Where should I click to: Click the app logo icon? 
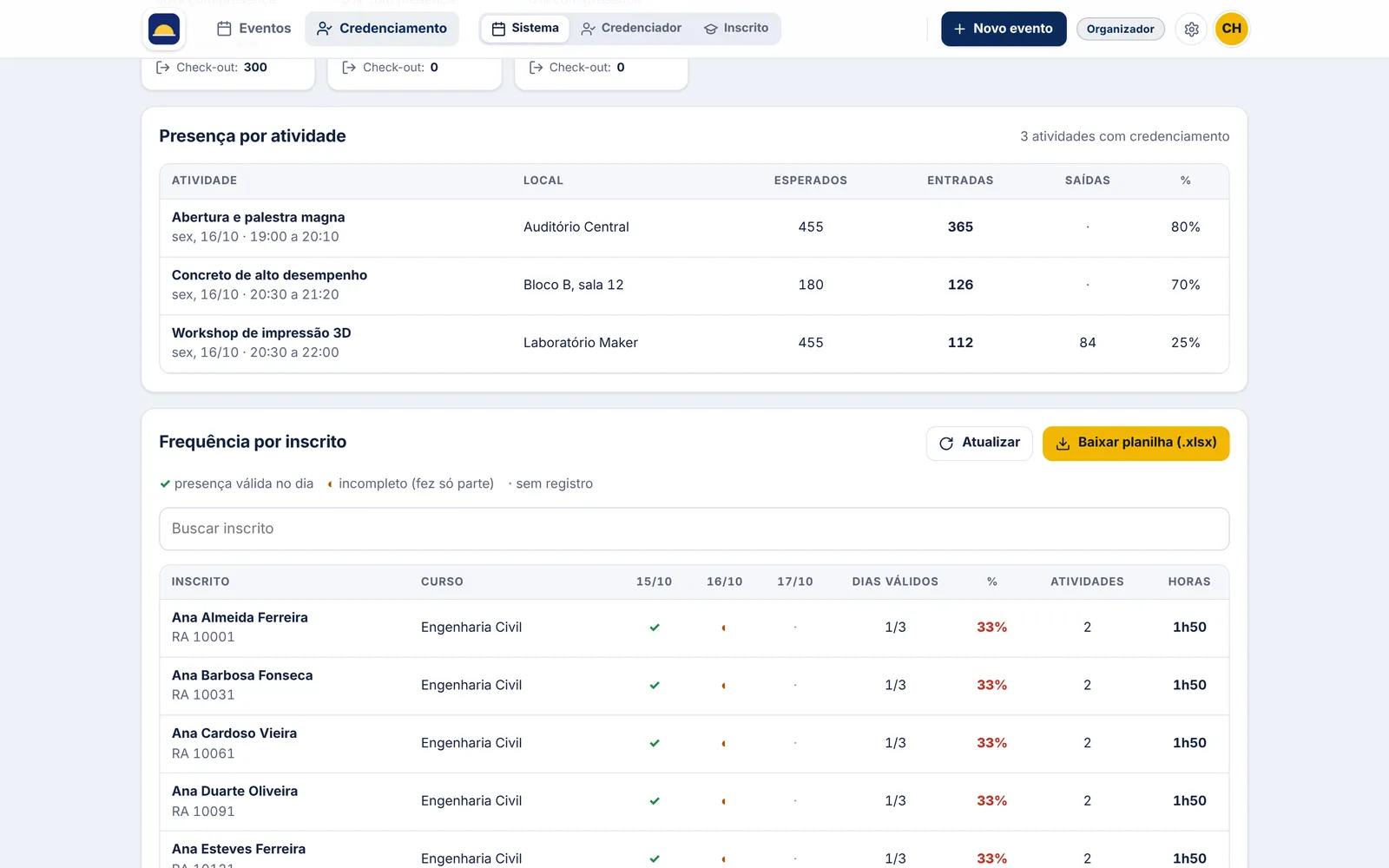(164, 29)
